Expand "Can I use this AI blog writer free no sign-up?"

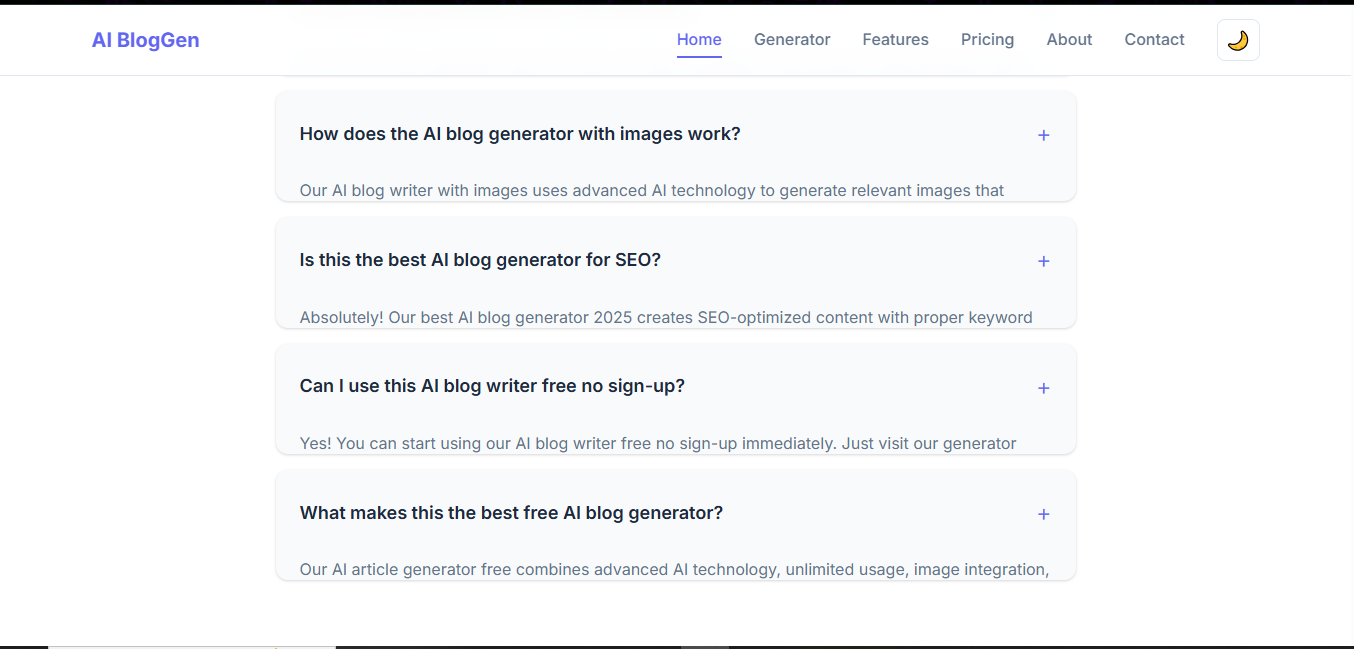[x=492, y=386]
